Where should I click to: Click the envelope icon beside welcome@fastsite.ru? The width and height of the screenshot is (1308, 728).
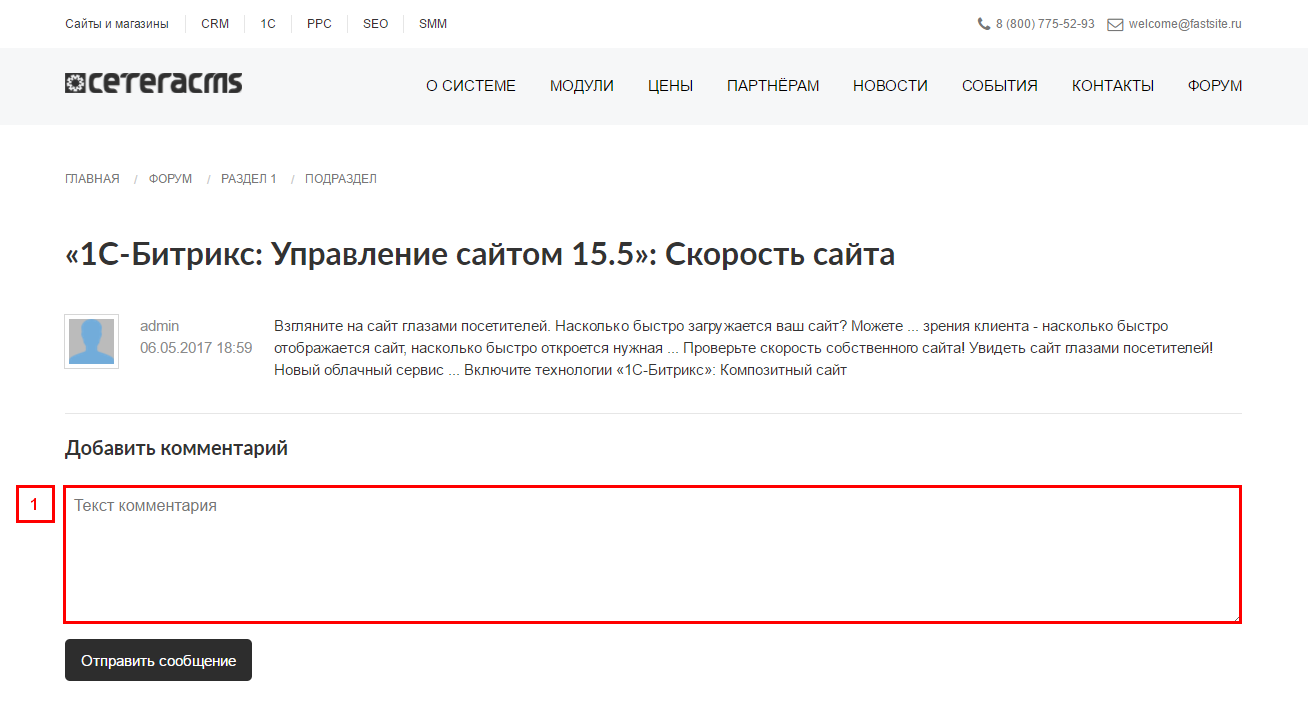pos(1115,24)
